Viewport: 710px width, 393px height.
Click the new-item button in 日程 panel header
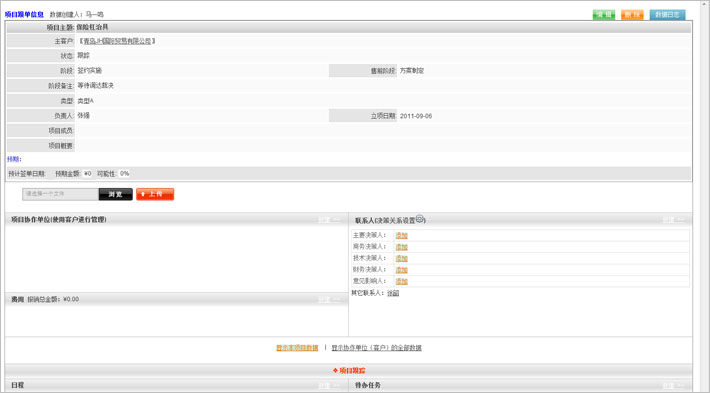329,386
